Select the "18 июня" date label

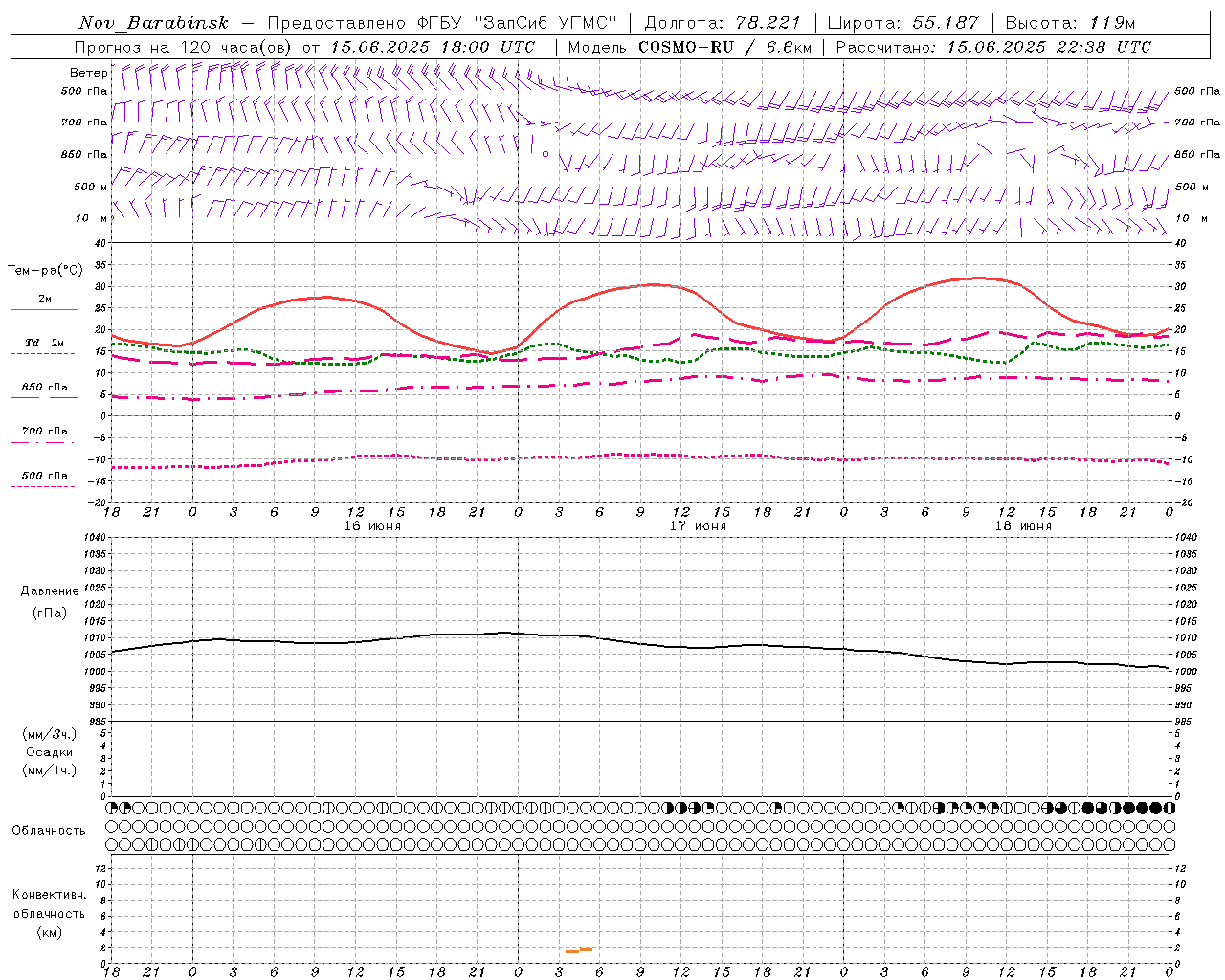pos(1023,526)
